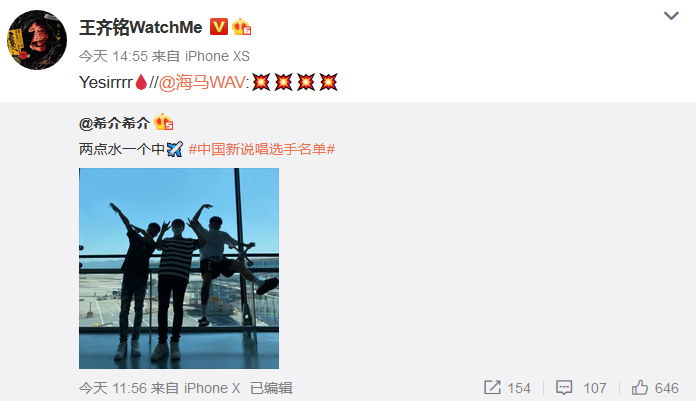
Task: Click the 已编辑 edited label
Action: coord(271,388)
